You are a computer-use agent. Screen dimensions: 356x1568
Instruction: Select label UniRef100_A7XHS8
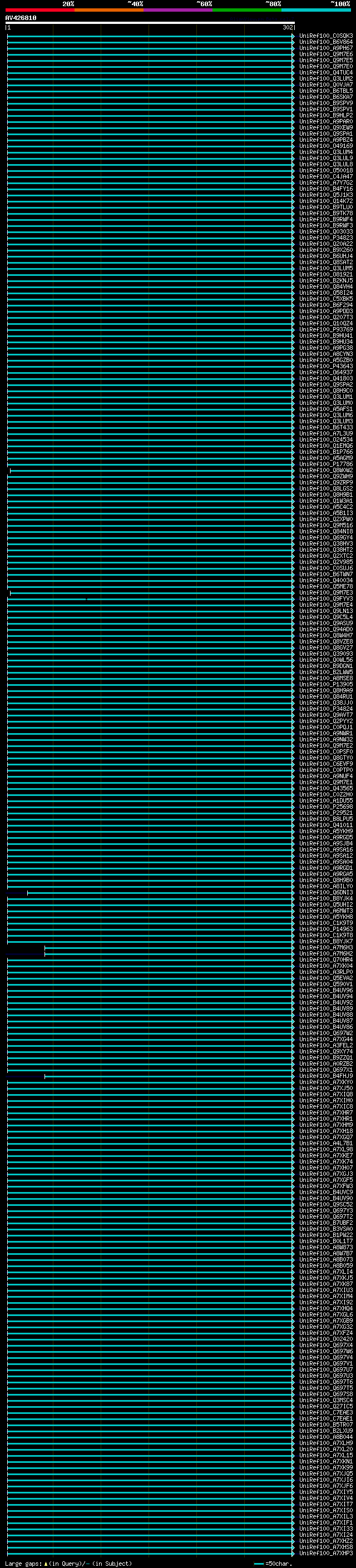click(326, 1547)
